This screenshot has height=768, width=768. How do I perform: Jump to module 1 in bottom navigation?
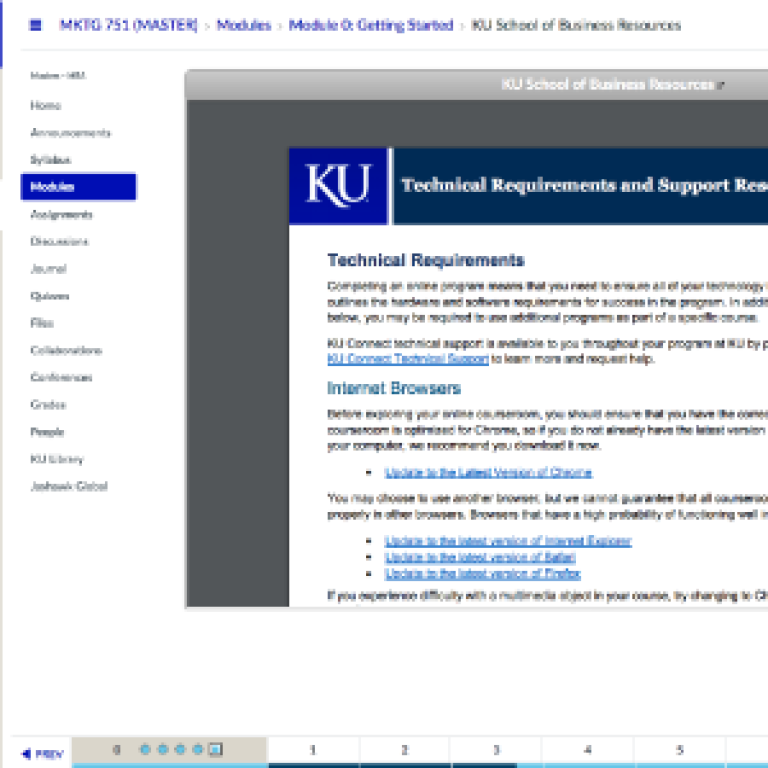(x=313, y=750)
